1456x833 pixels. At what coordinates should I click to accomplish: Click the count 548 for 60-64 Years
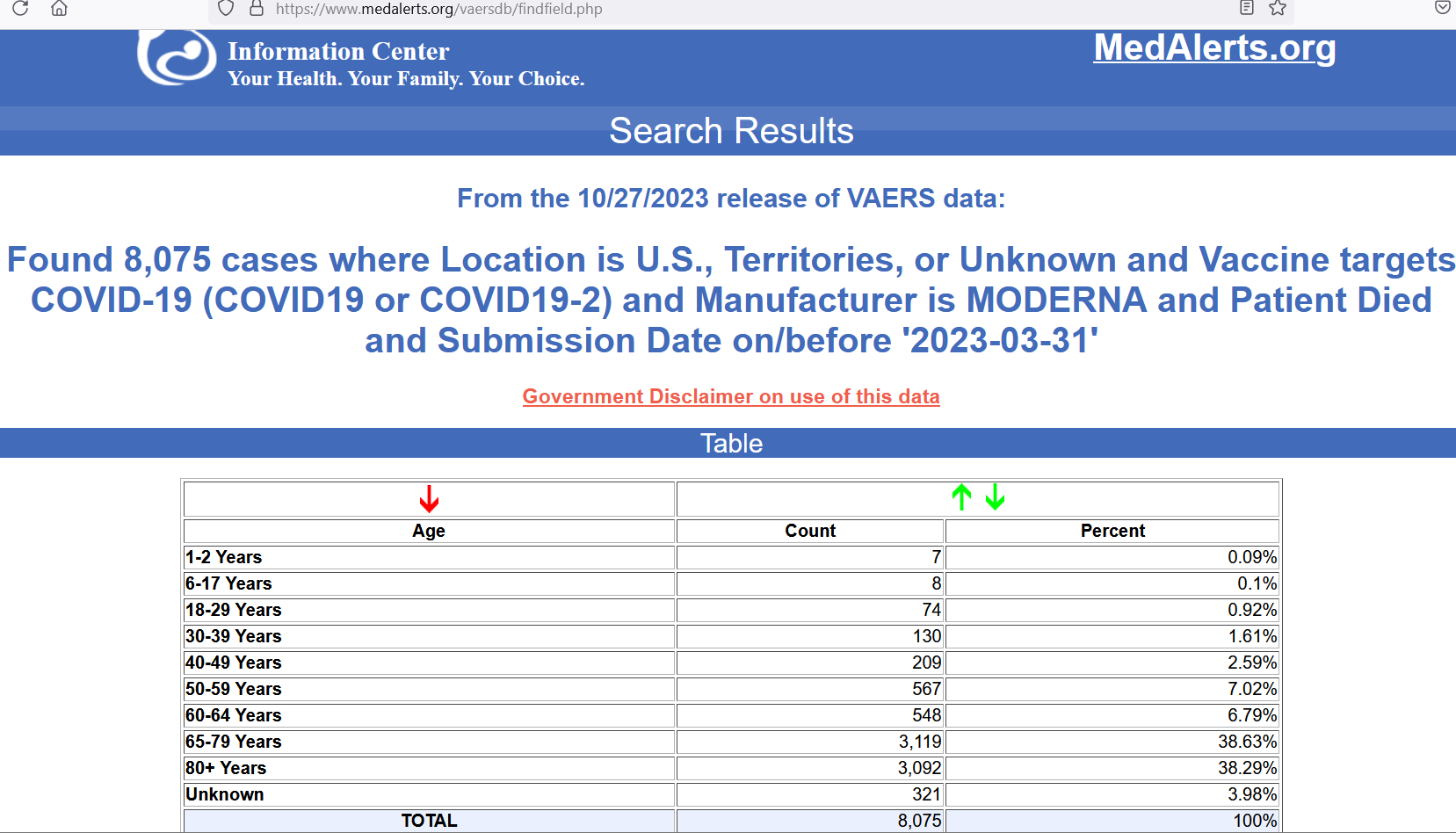click(x=810, y=715)
